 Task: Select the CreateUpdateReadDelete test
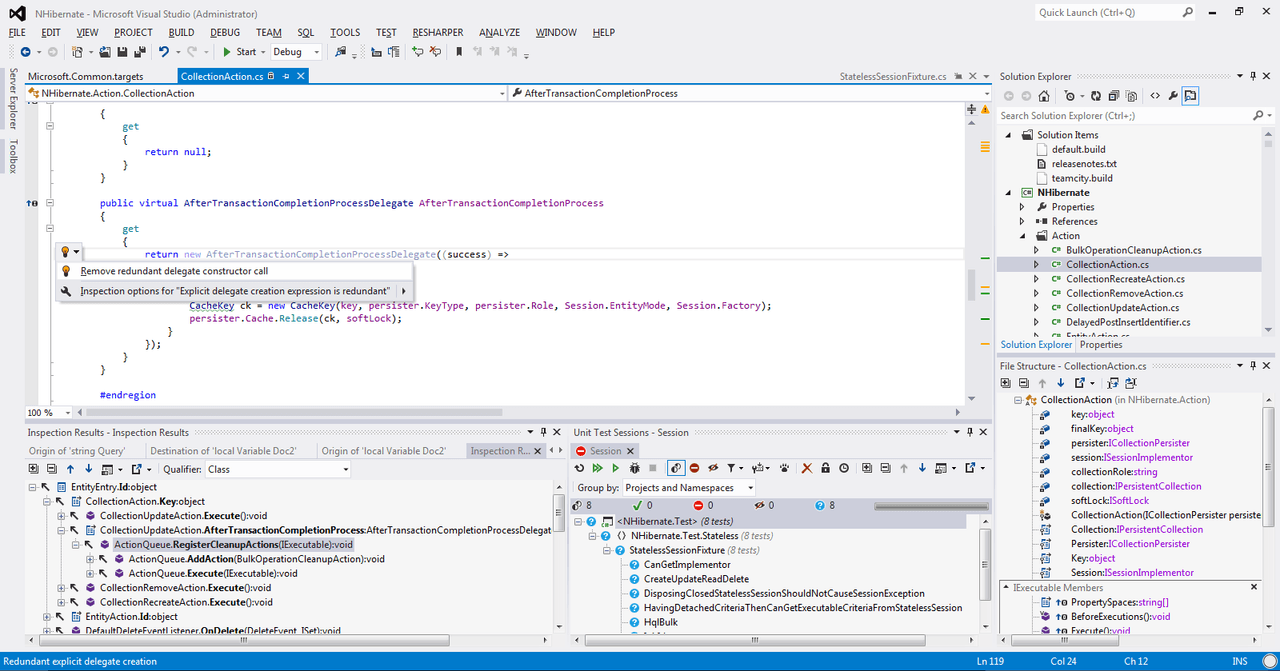click(x=696, y=579)
